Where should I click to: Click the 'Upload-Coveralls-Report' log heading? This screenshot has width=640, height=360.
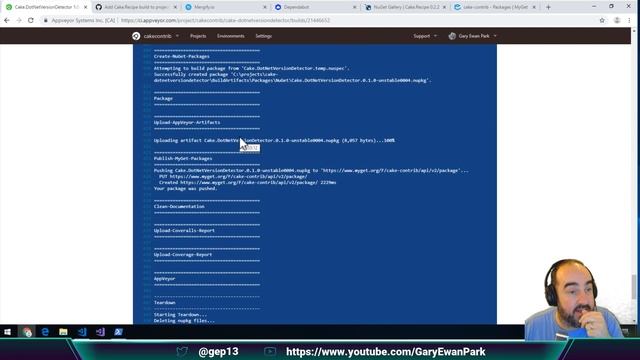[x=184, y=231]
